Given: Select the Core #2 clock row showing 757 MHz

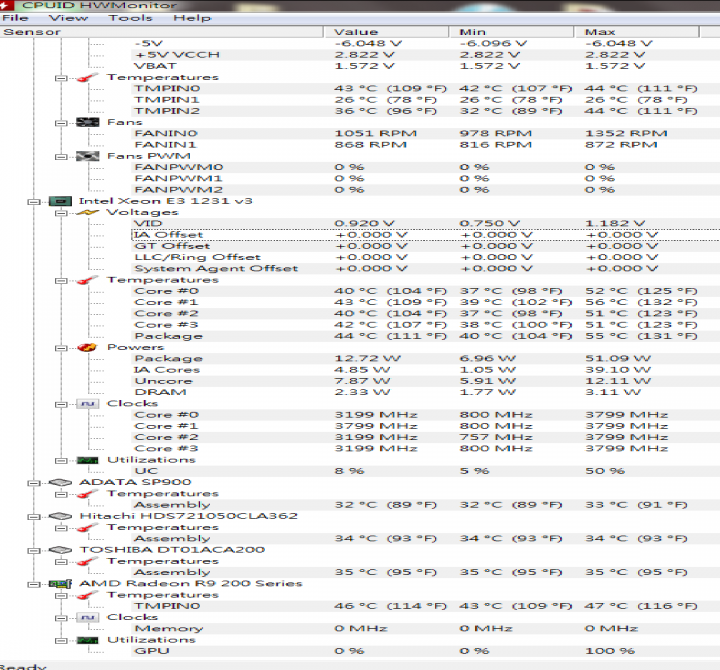Looking at the screenshot, I should (x=425, y=437).
